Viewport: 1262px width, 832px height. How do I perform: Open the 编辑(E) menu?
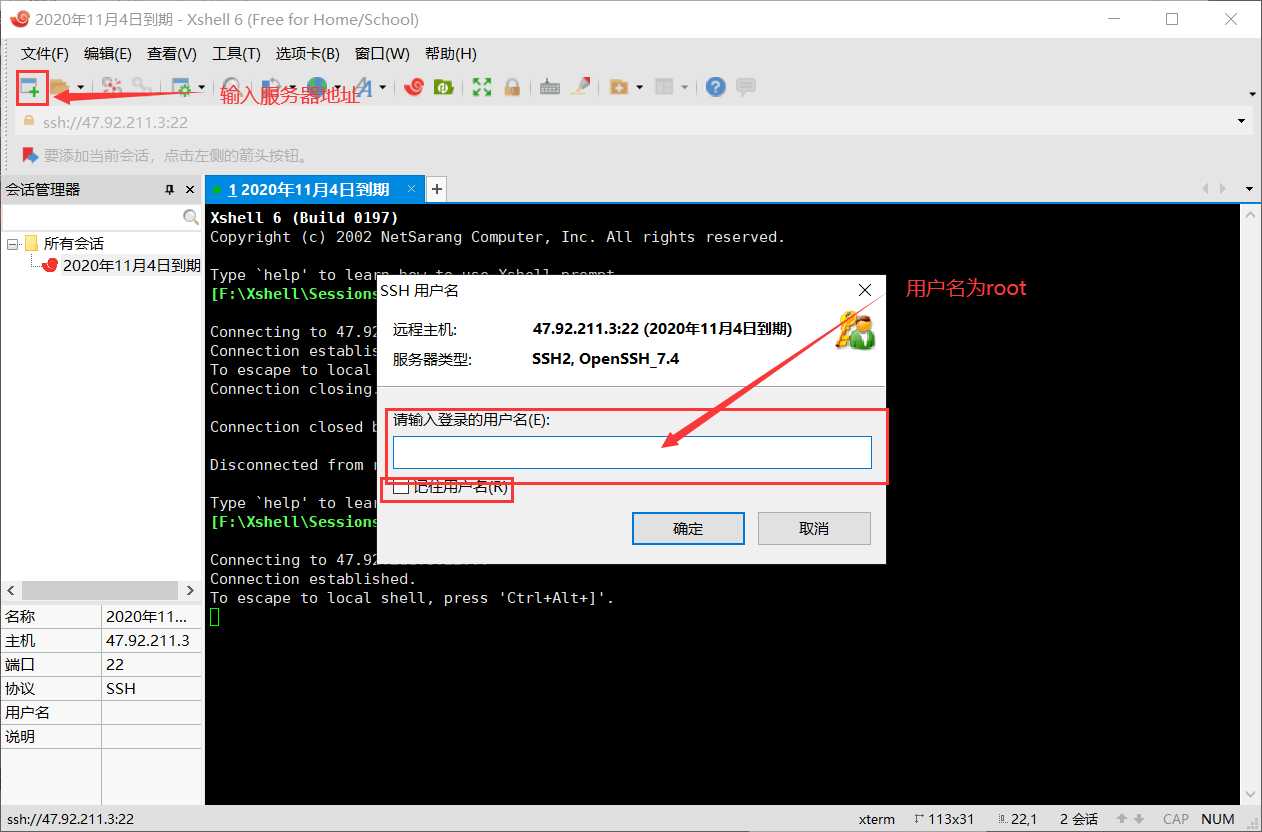coord(108,54)
